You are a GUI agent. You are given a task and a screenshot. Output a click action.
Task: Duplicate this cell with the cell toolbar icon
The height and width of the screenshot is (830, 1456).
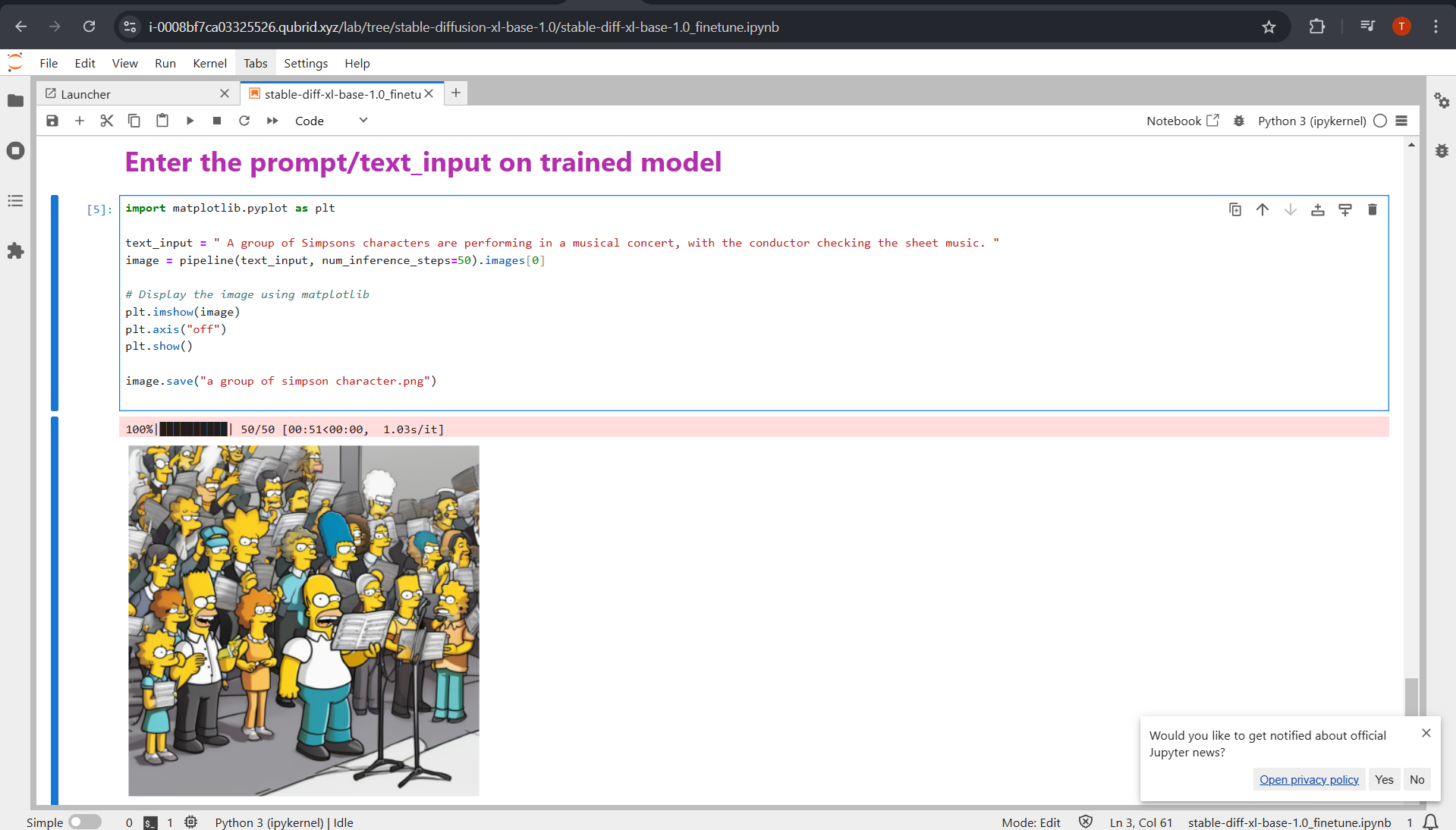tap(1235, 209)
